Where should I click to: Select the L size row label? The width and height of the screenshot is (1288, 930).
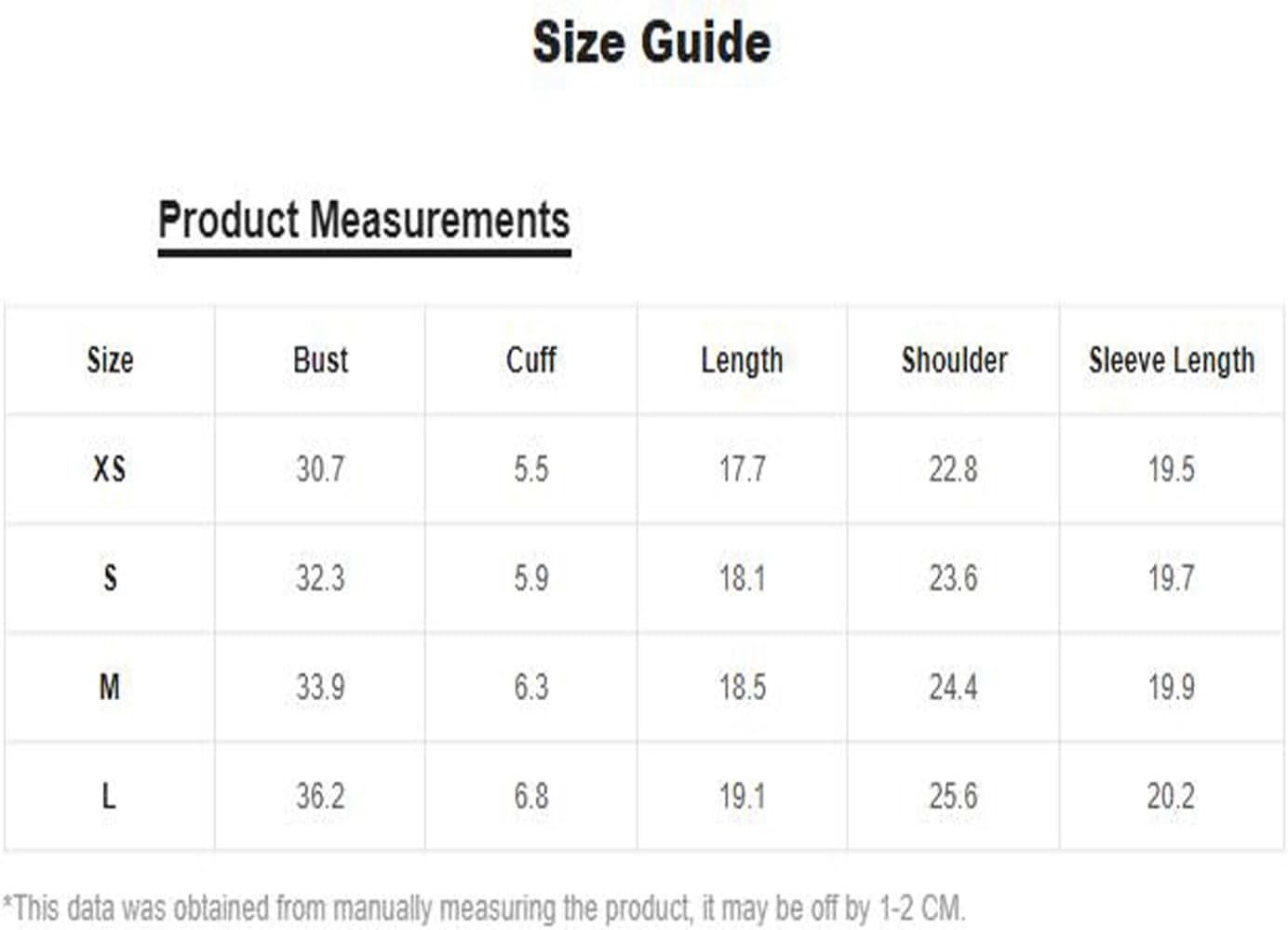click(x=108, y=796)
